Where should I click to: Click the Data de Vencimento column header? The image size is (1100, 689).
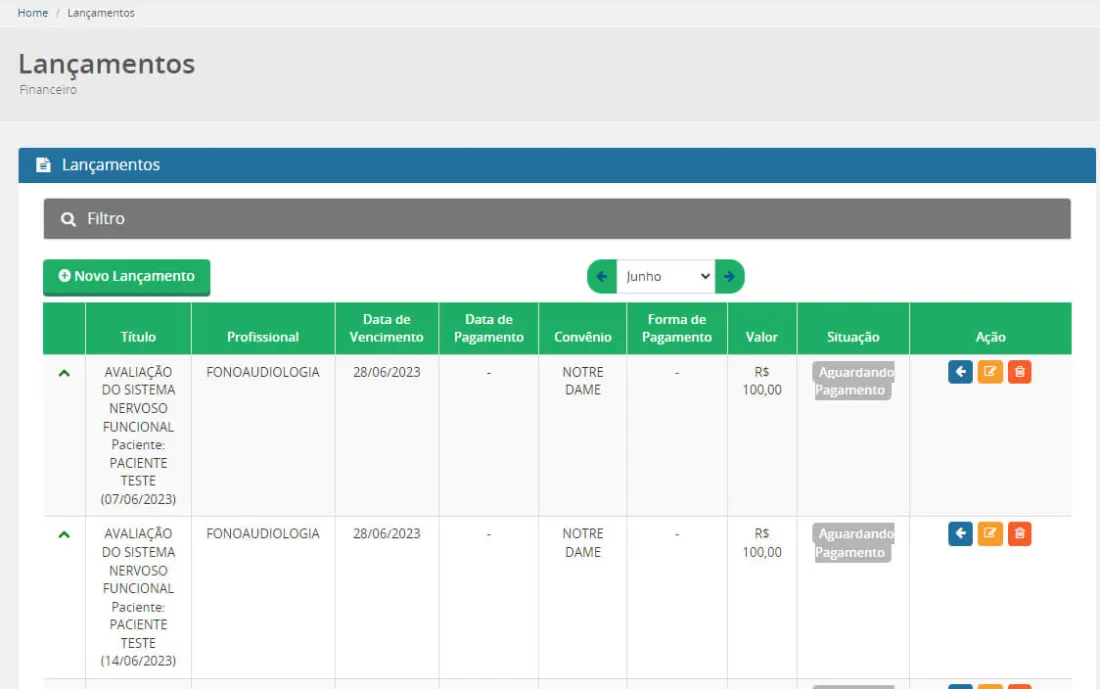(x=387, y=328)
